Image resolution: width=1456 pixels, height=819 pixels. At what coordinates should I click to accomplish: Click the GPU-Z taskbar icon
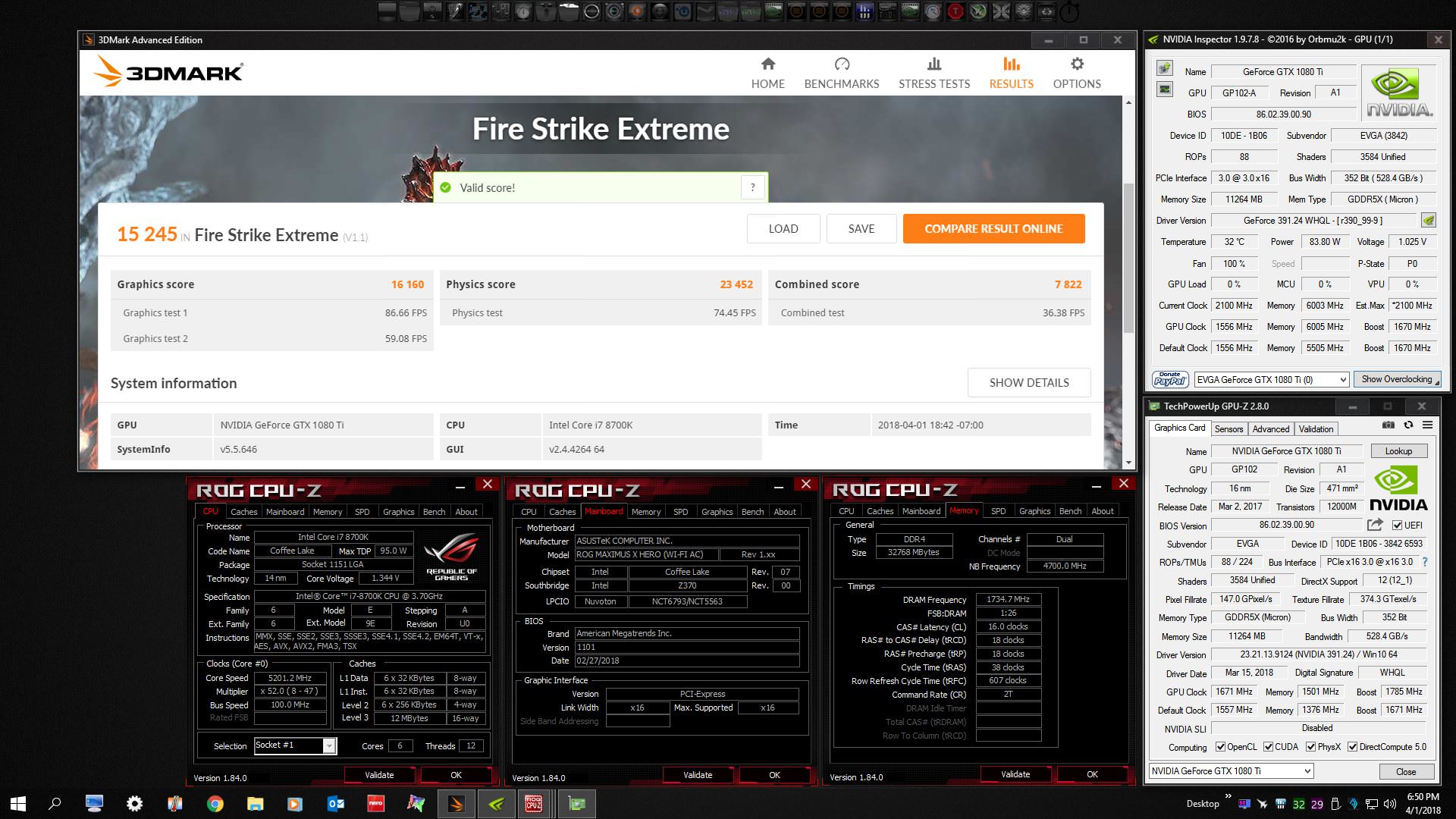[x=577, y=804]
